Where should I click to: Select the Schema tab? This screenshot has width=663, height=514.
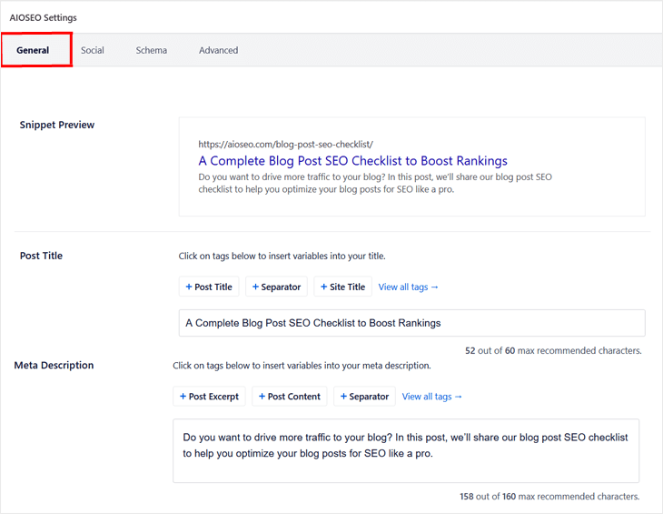click(x=151, y=50)
